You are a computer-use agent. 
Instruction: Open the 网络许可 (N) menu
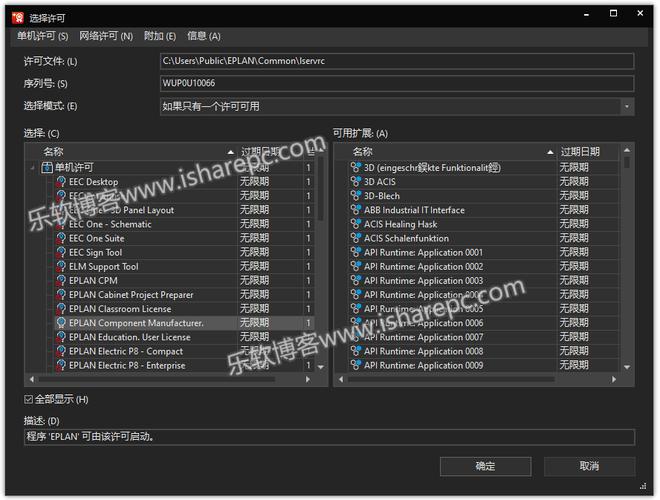[x=106, y=36]
